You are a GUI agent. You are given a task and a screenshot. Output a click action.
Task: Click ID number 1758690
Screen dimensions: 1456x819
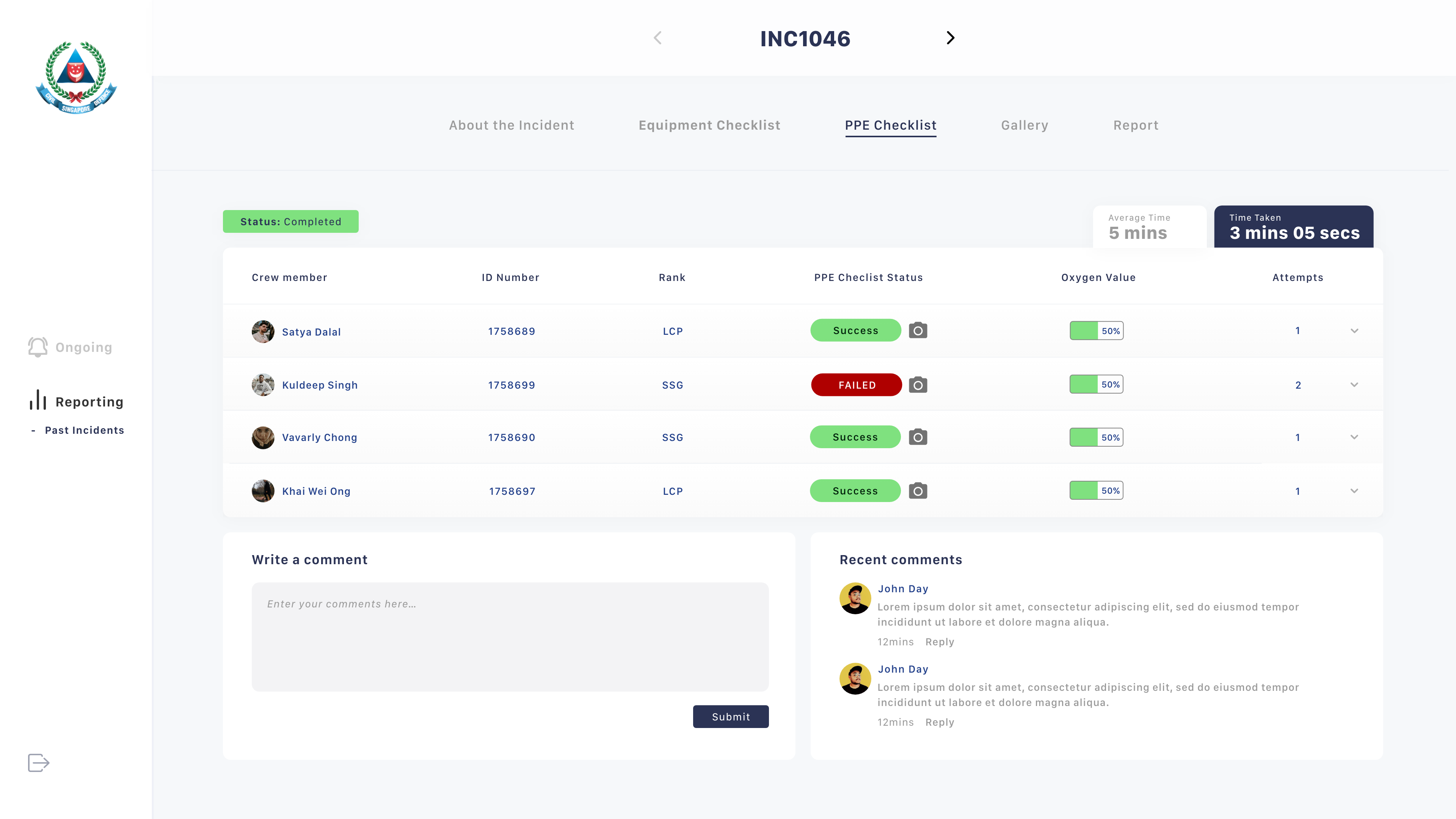(x=511, y=438)
